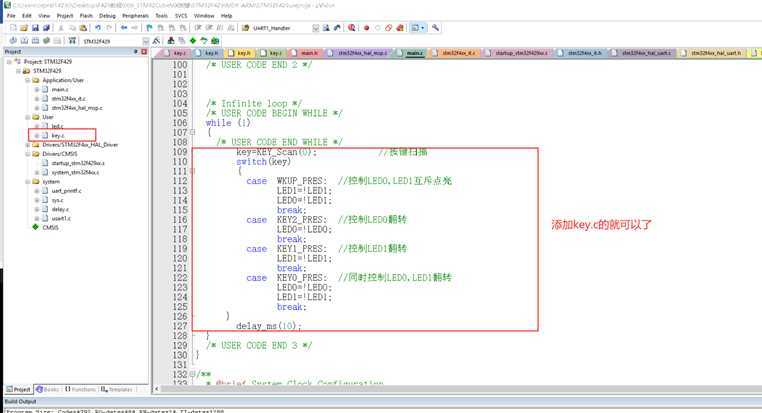Navigate forwards with the right arrow icon
Viewport: 762px width, 413px height.
click(135, 28)
